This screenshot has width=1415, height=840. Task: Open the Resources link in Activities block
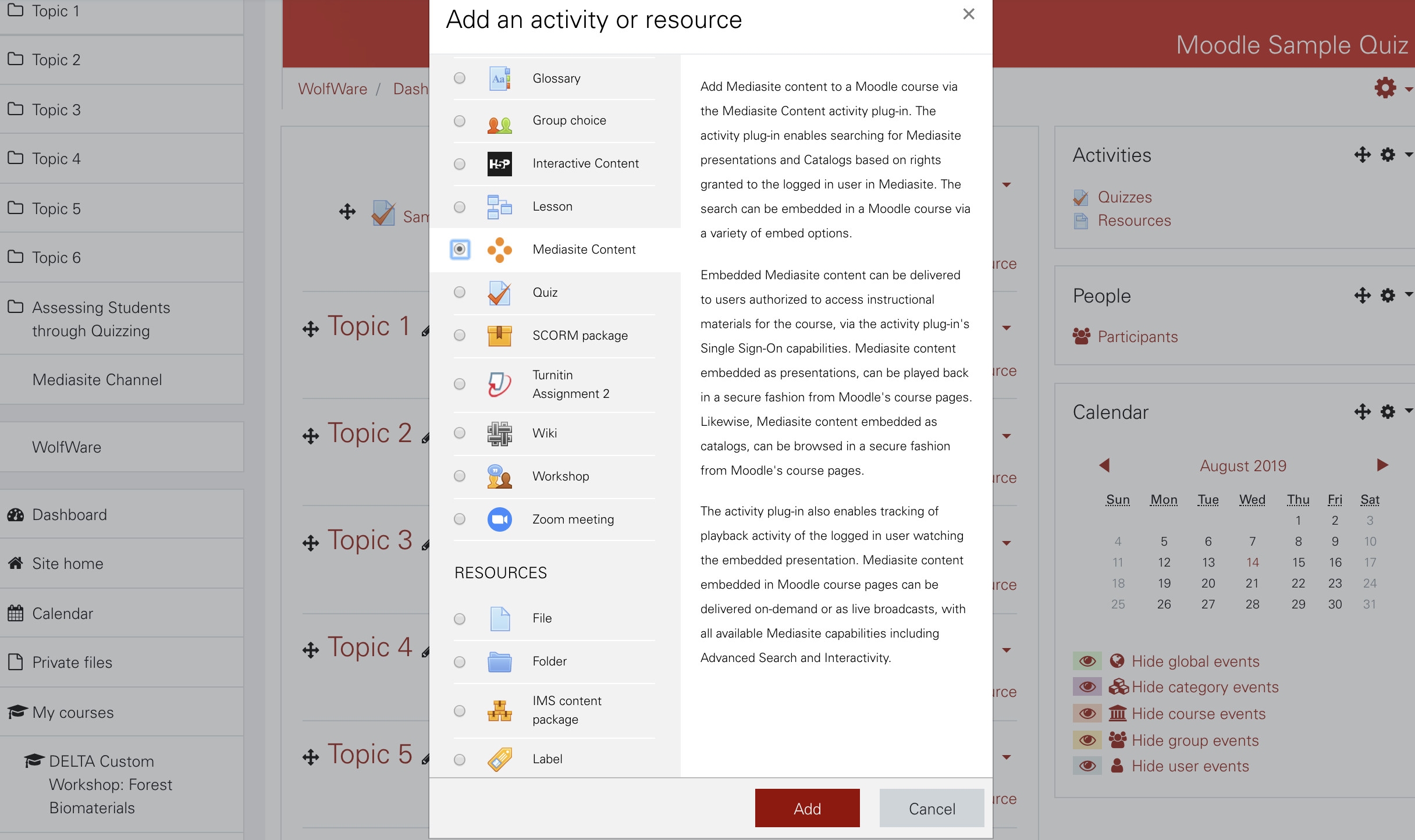[1134, 220]
